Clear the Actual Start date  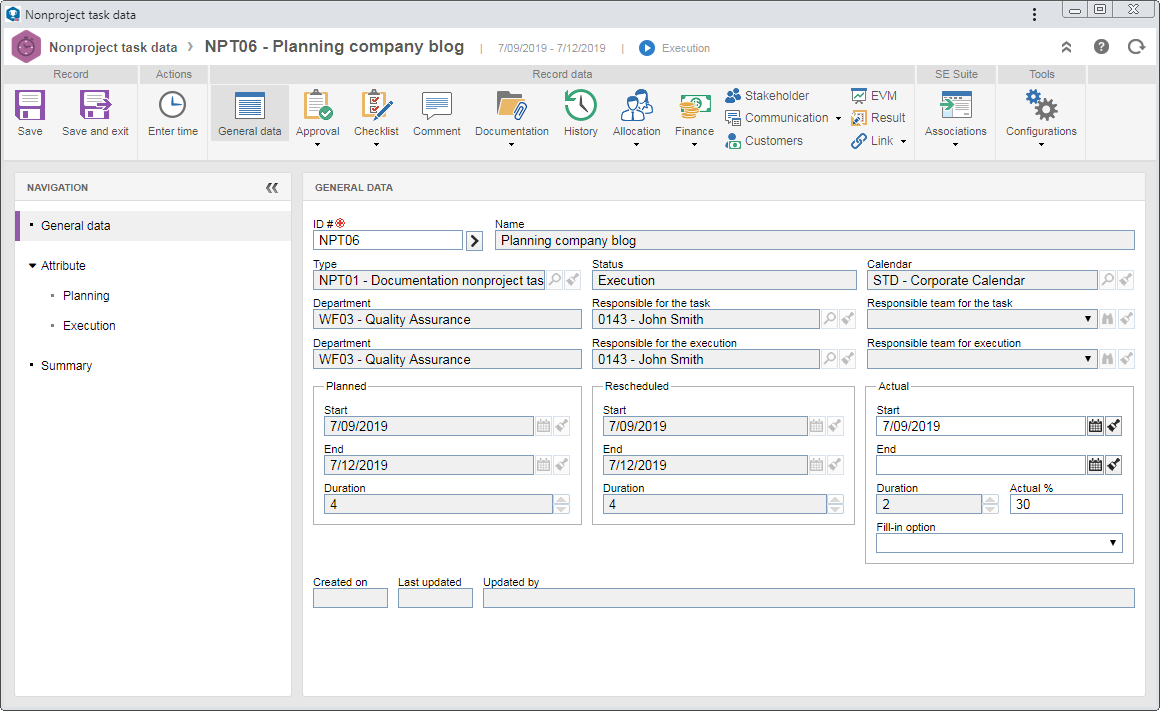(x=1113, y=425)
